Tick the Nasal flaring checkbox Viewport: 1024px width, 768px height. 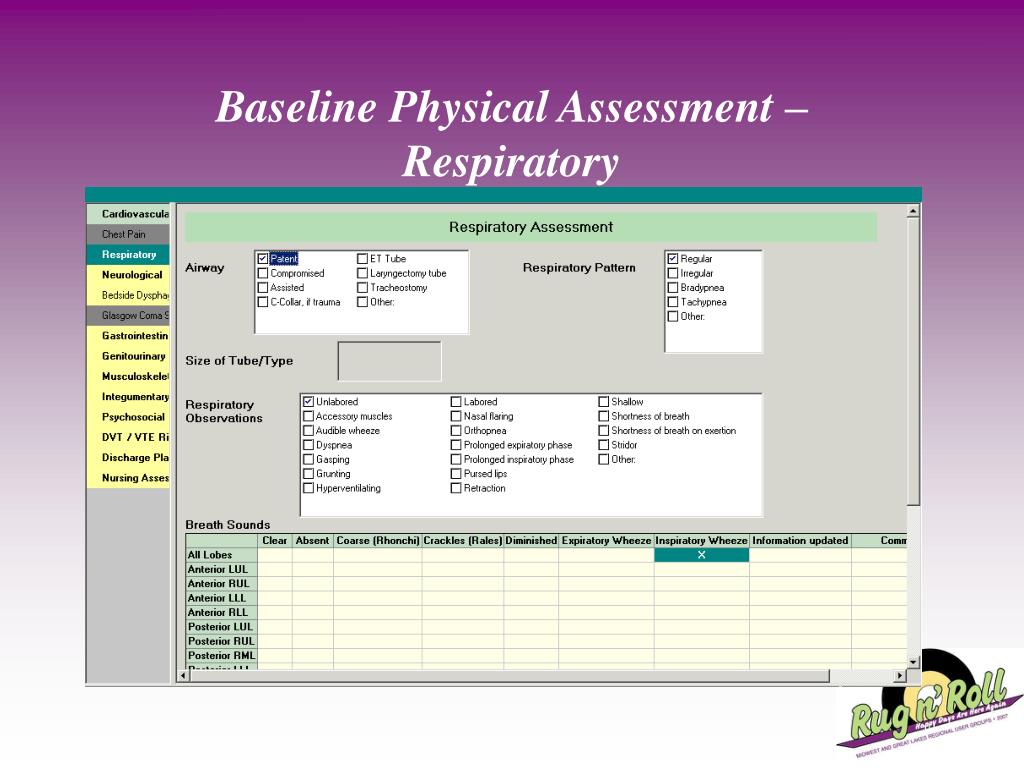click(456, 416)
